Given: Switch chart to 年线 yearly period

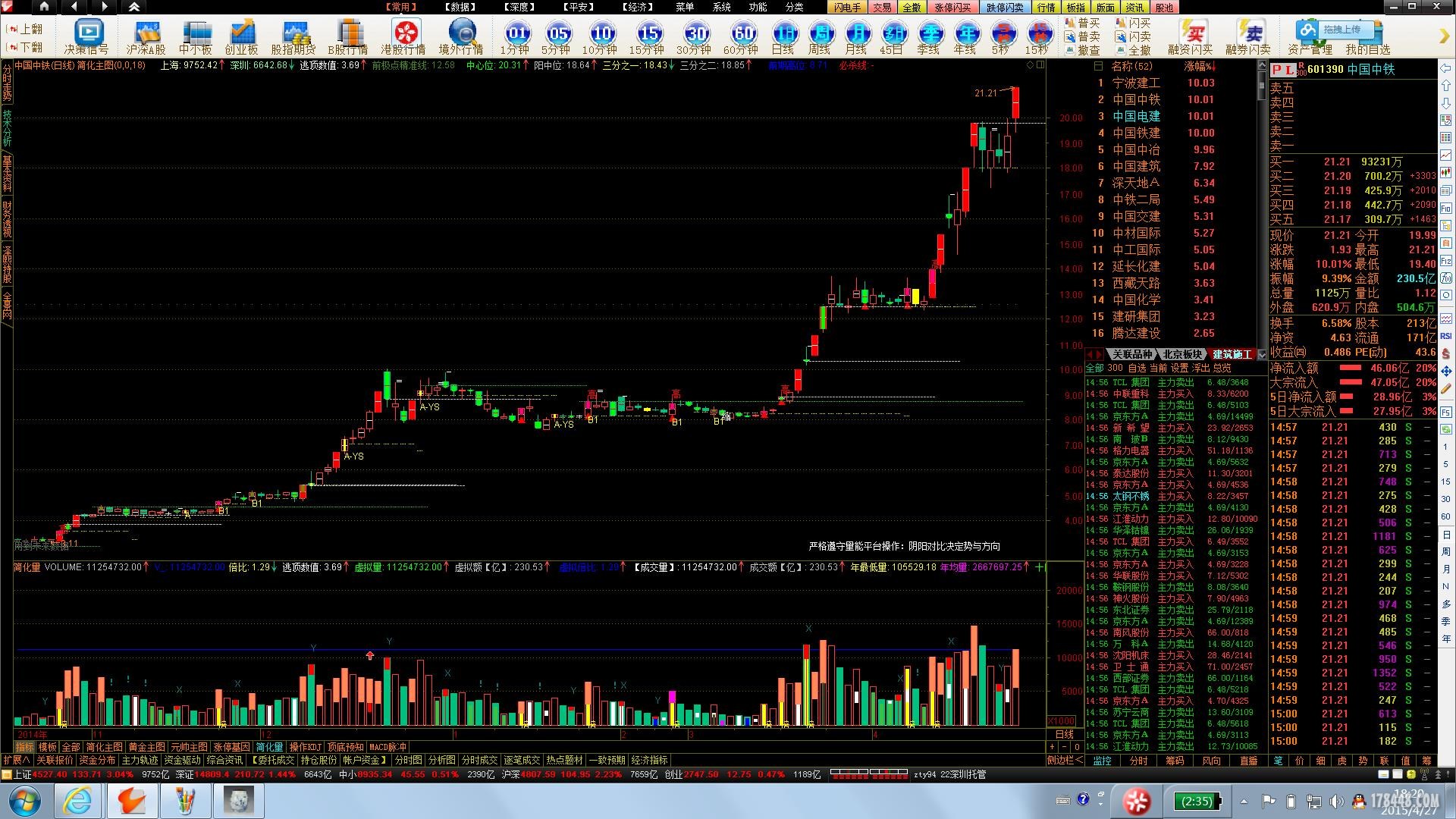Looking at the screenshot, I should tap(965, 37).
